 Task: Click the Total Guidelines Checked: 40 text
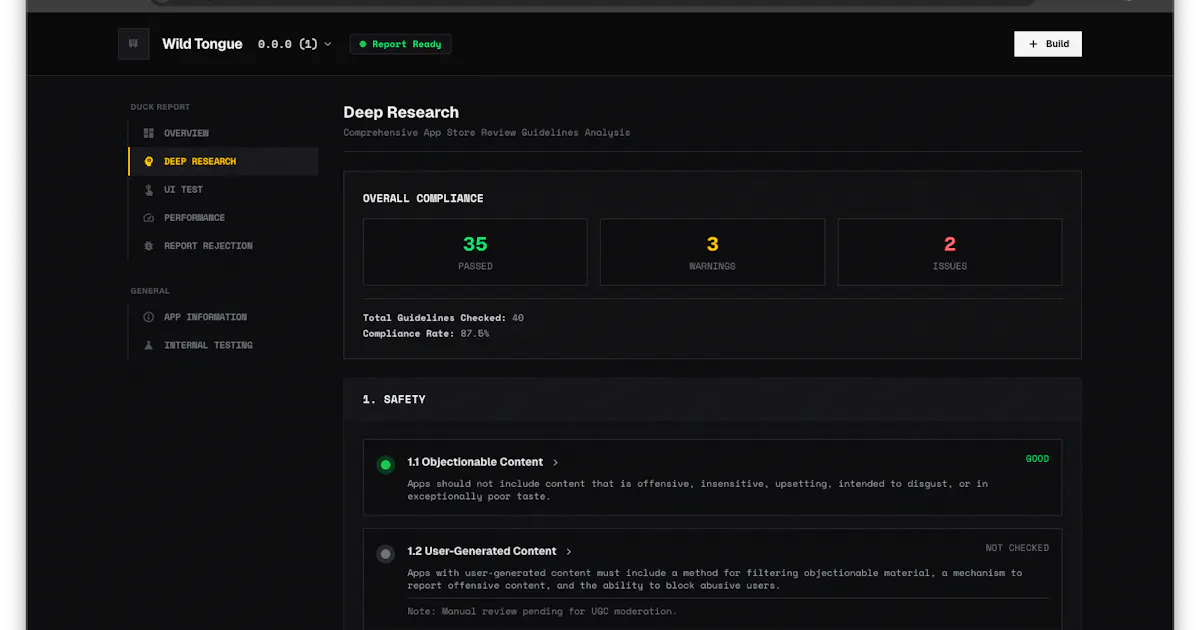pos(443,318)
